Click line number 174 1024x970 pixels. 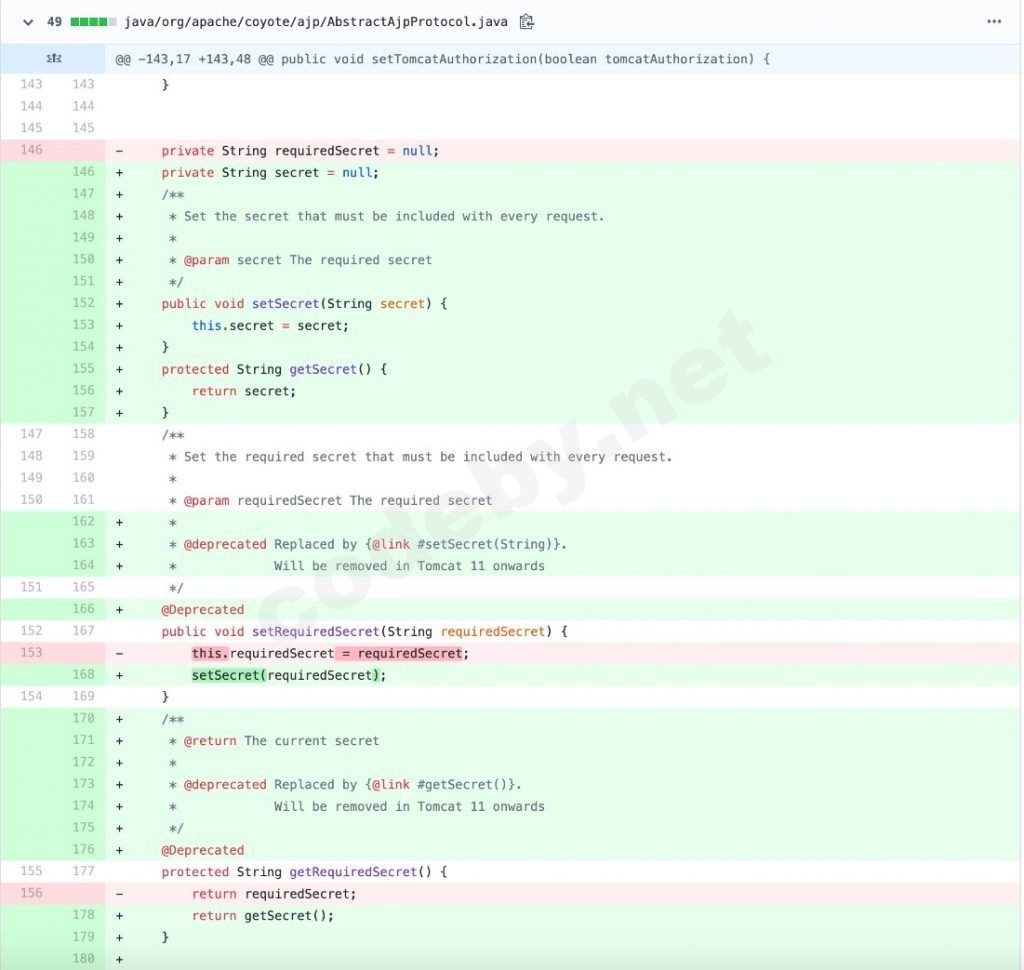click(x=83, y=805)
